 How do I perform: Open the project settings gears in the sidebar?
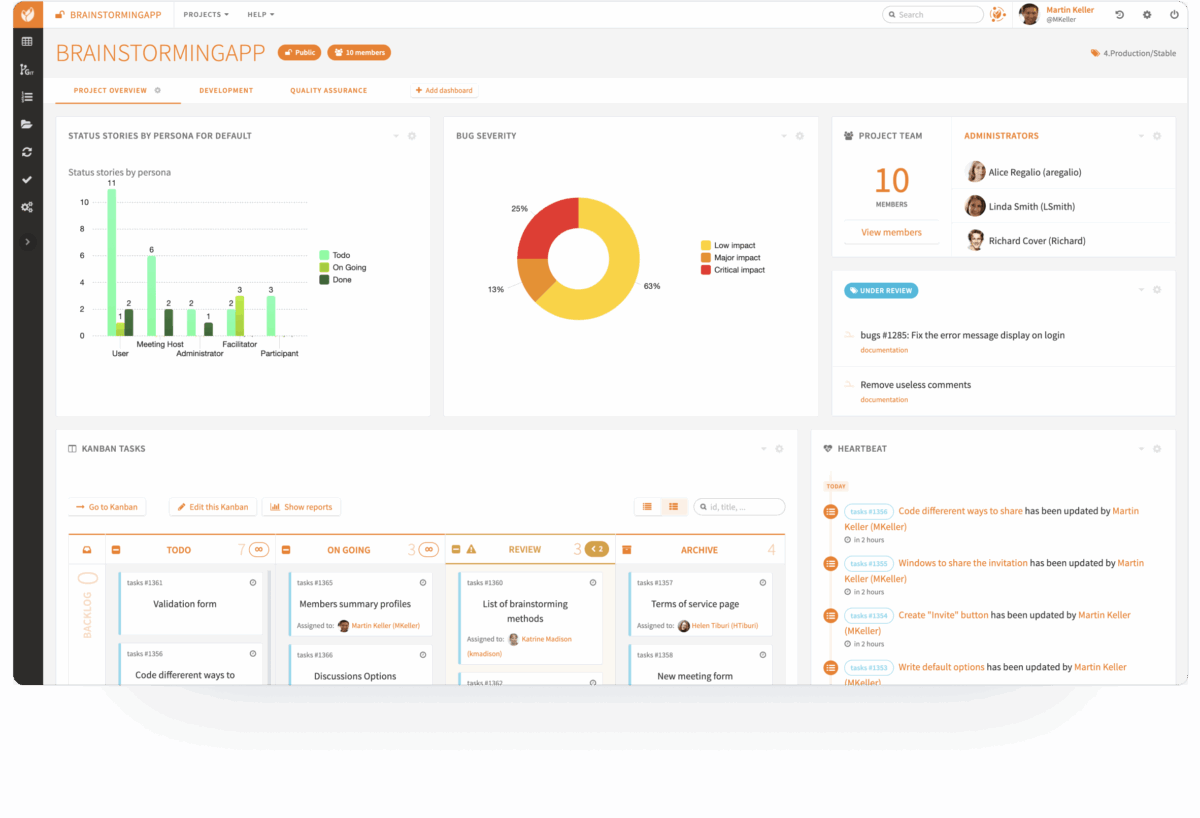(x=27, y=207)
